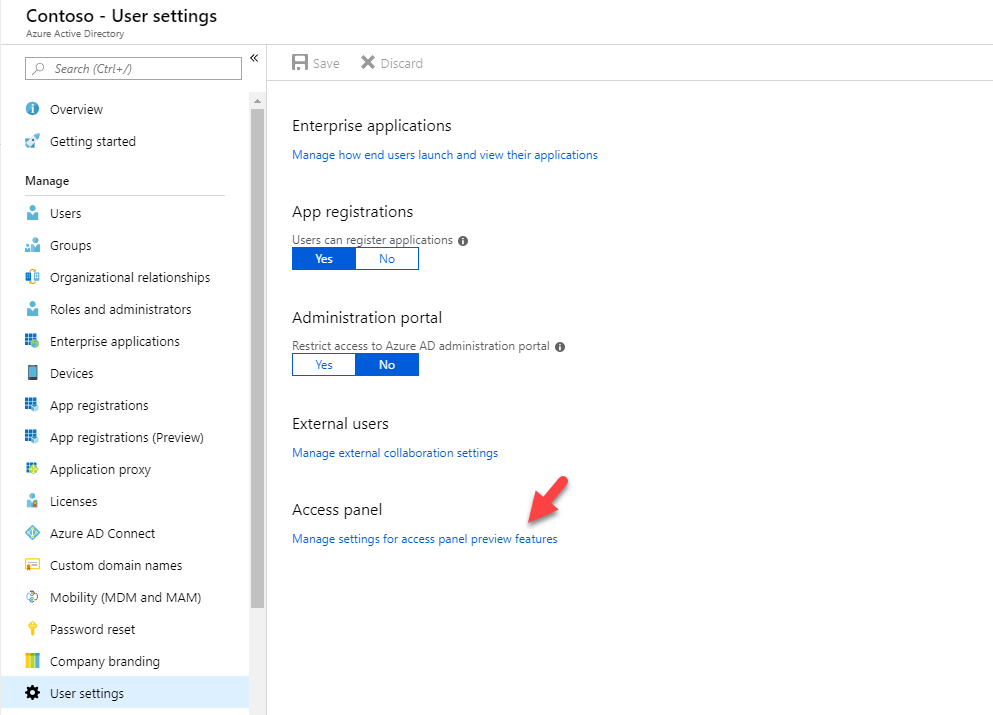Open Manage external collaboration settings link

click(395, 453)
